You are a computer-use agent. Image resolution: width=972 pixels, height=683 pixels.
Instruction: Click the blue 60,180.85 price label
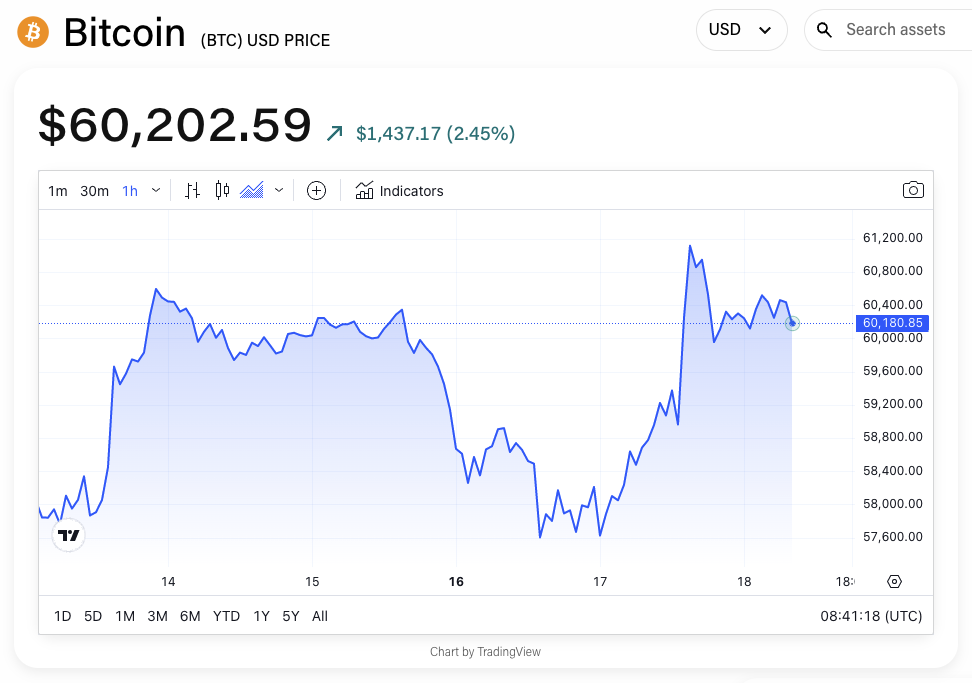point(892,322)
